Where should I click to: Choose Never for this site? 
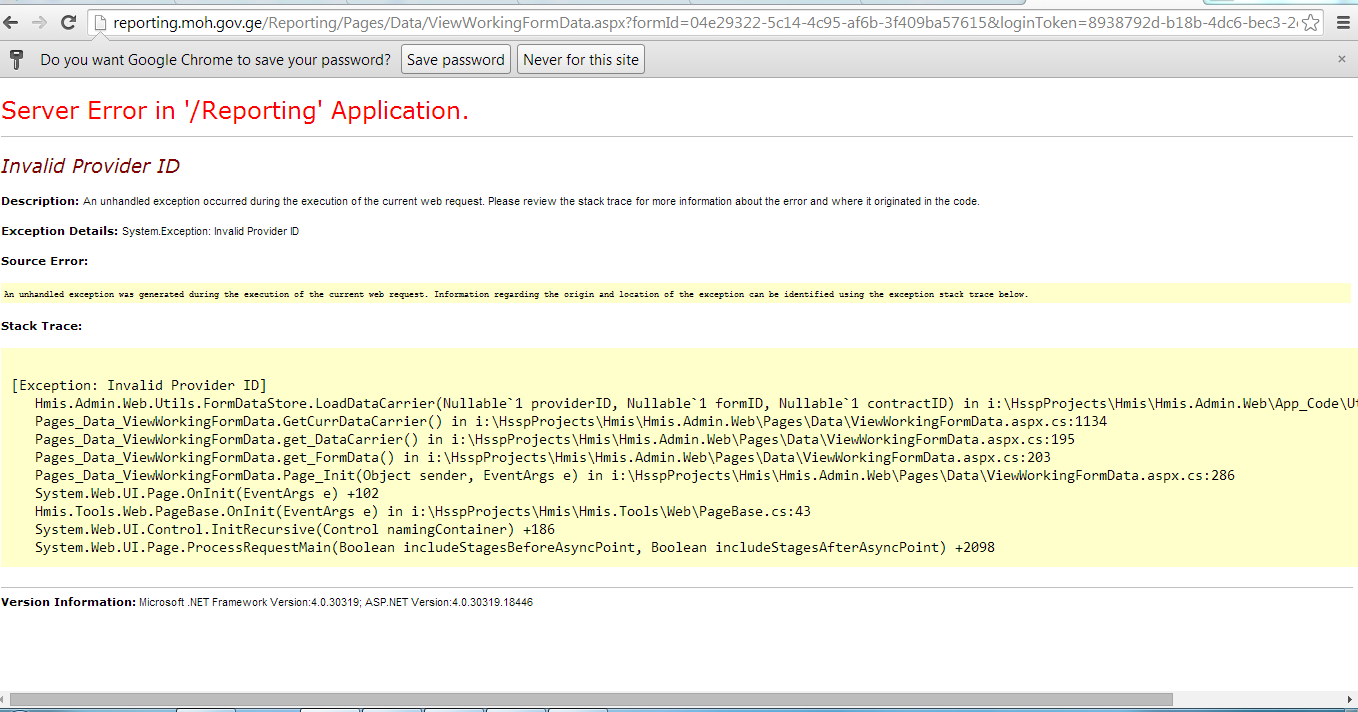click(x=580, y=60)
